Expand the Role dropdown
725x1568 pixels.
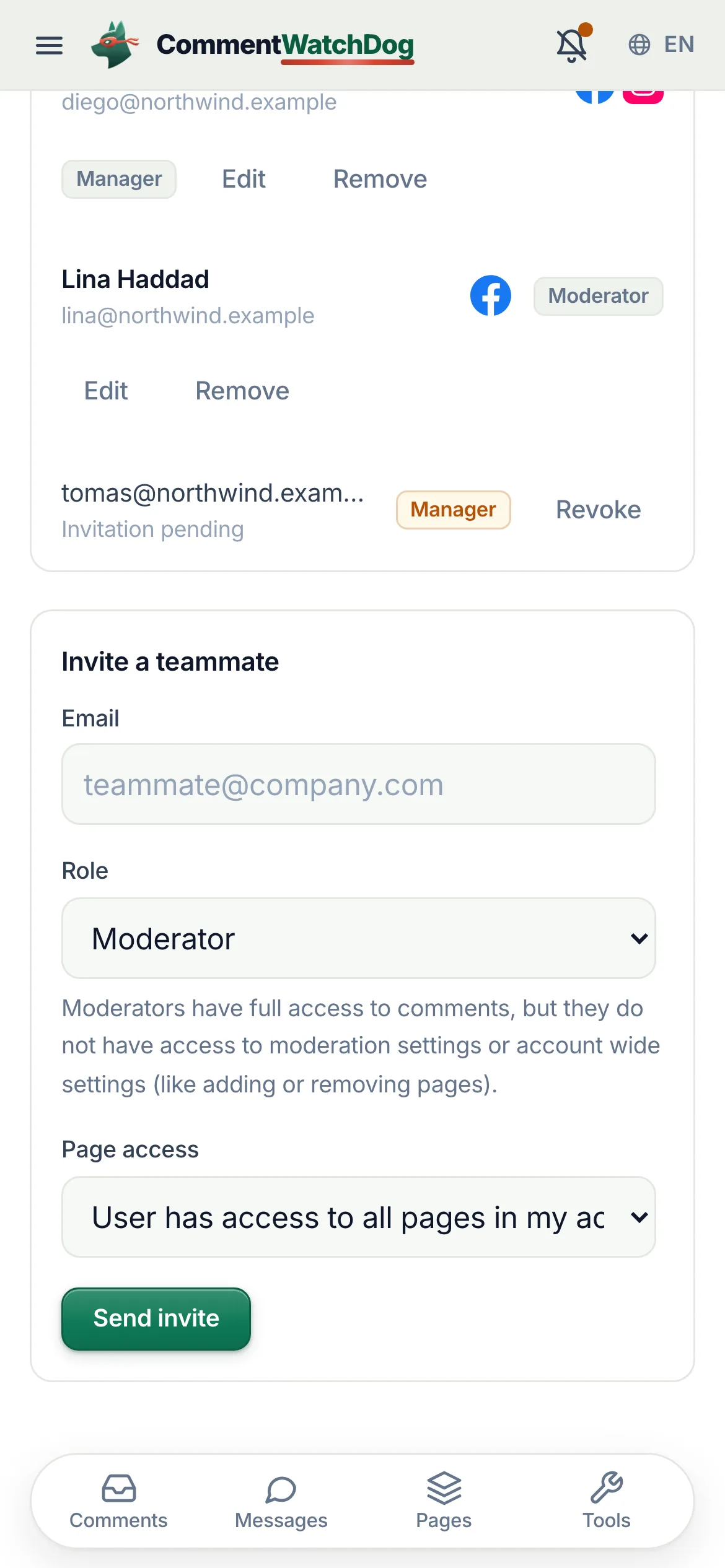(359, 938)
